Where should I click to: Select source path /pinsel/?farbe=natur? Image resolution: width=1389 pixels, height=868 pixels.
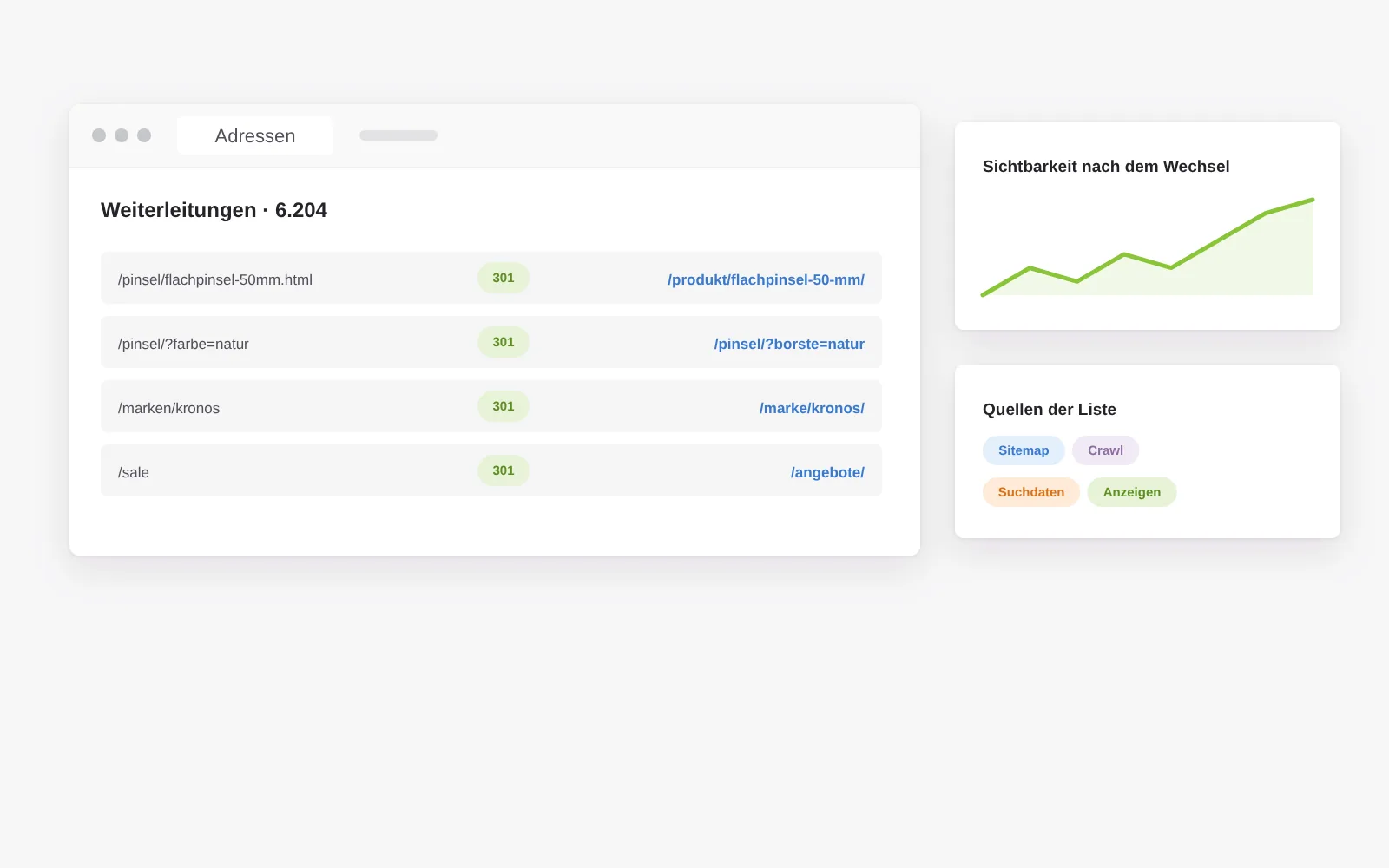pyautogui.click(x=183, y=344)
